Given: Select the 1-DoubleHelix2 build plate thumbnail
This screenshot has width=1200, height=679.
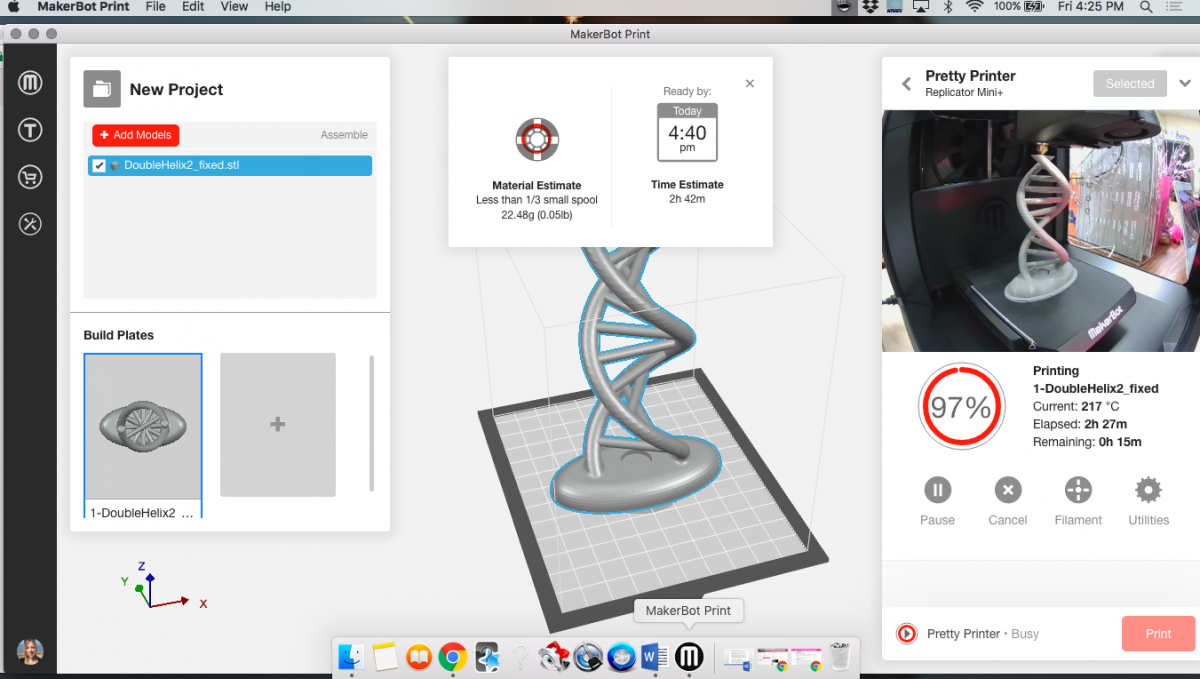Looking at the screenshot, I should [x=143, y=436].
